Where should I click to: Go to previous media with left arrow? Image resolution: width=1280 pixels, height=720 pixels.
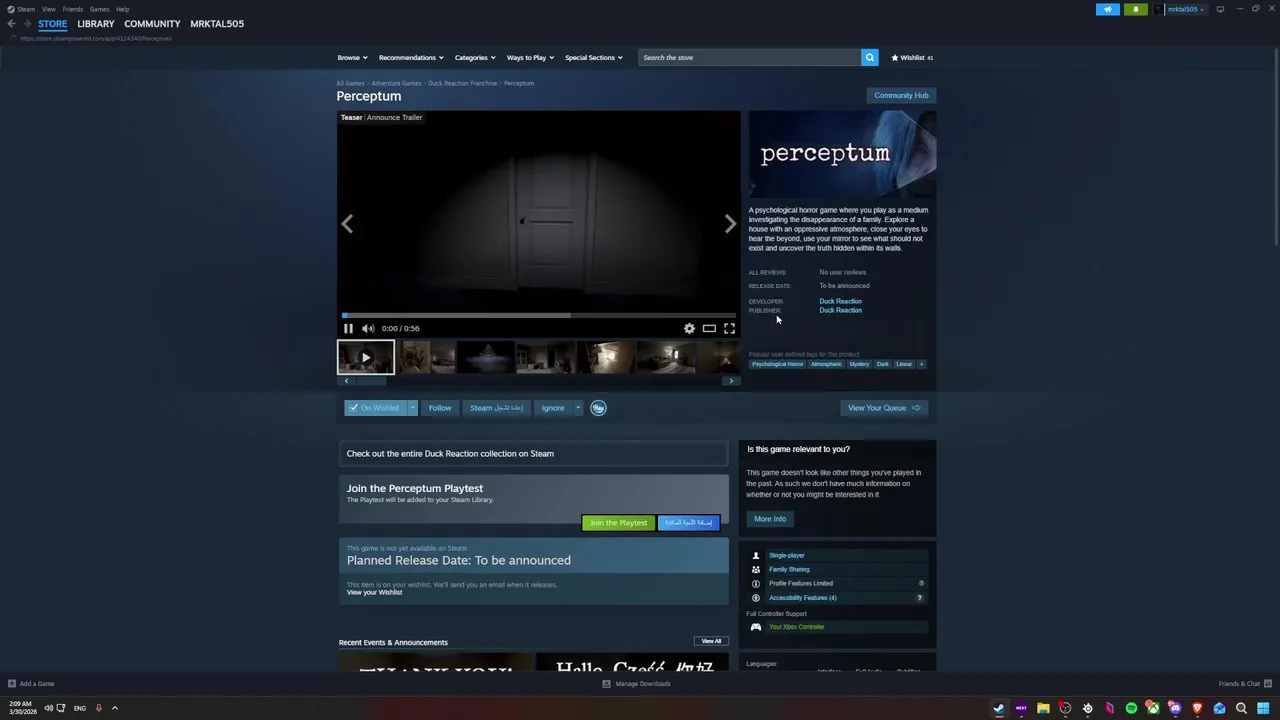click(x=347, y=224)
